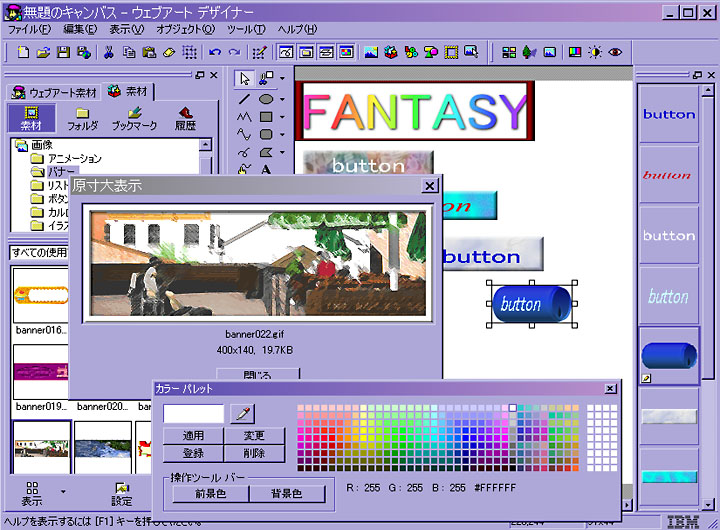Click the Cut scissors icon
Image resolution: width=720 pixels, height=530 pixels.
[x=108, y=52]
